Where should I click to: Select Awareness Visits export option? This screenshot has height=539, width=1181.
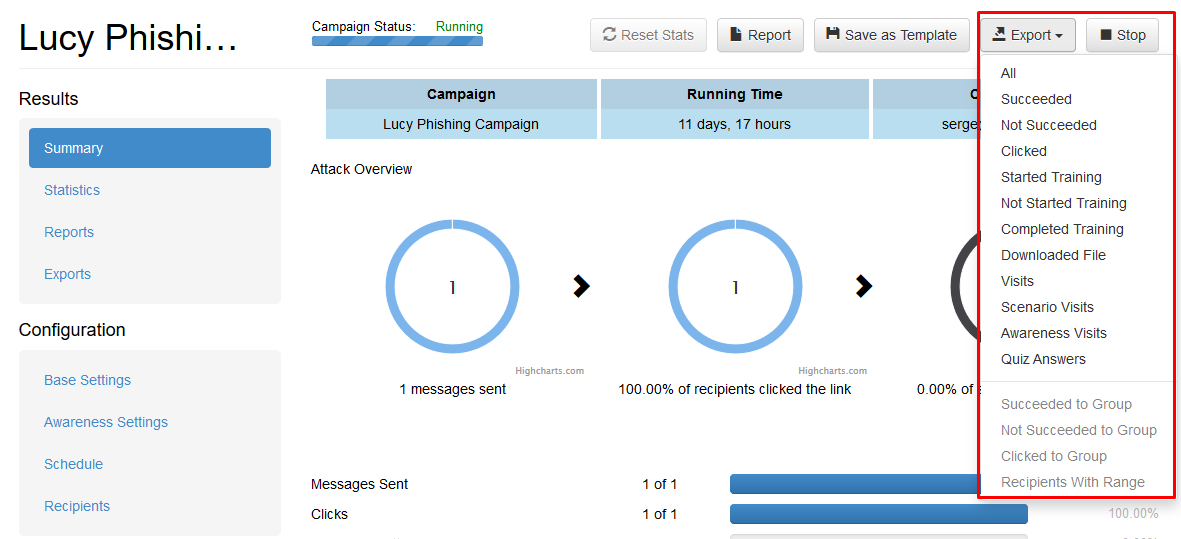tap(1054, 333)
